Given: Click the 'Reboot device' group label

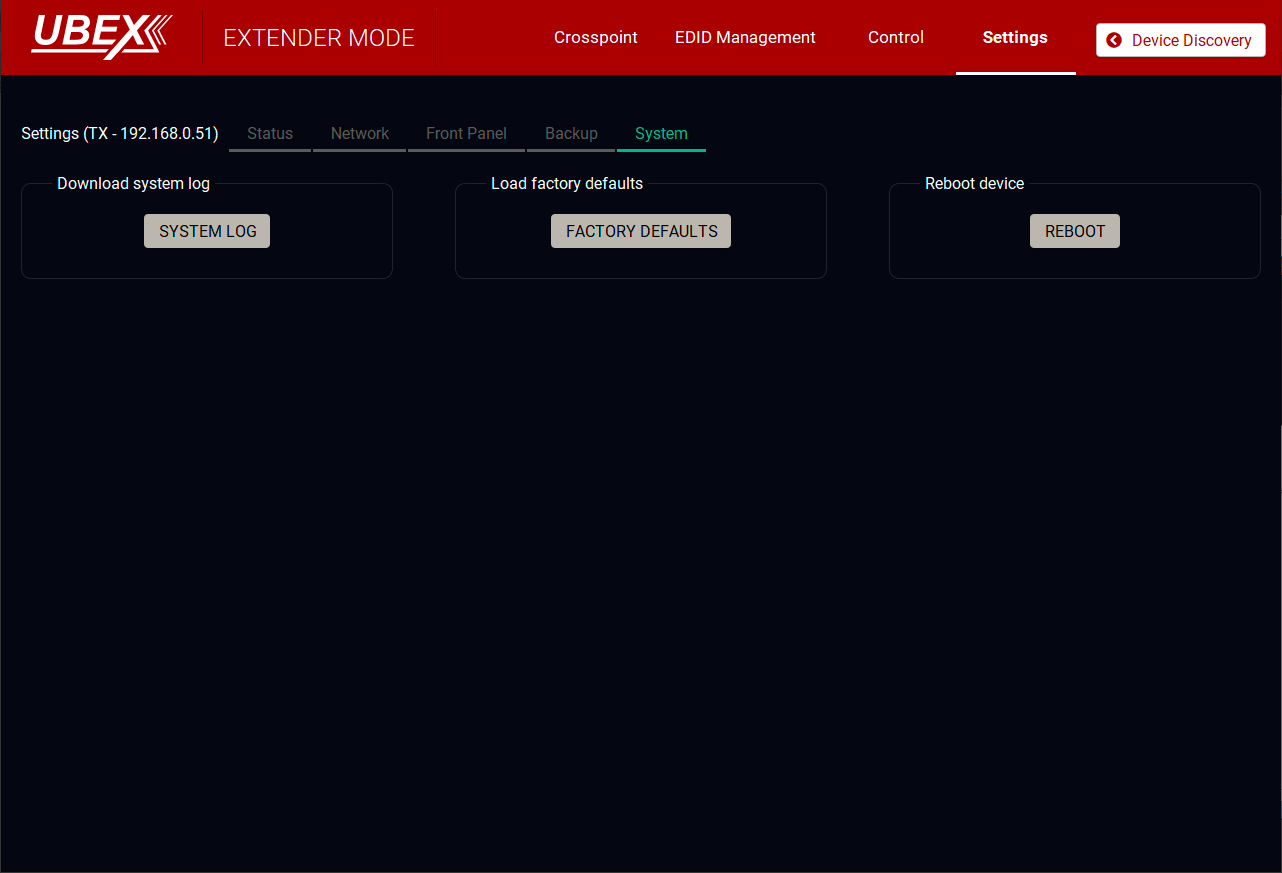Looking at the screenshot, I should coord(974,184).
